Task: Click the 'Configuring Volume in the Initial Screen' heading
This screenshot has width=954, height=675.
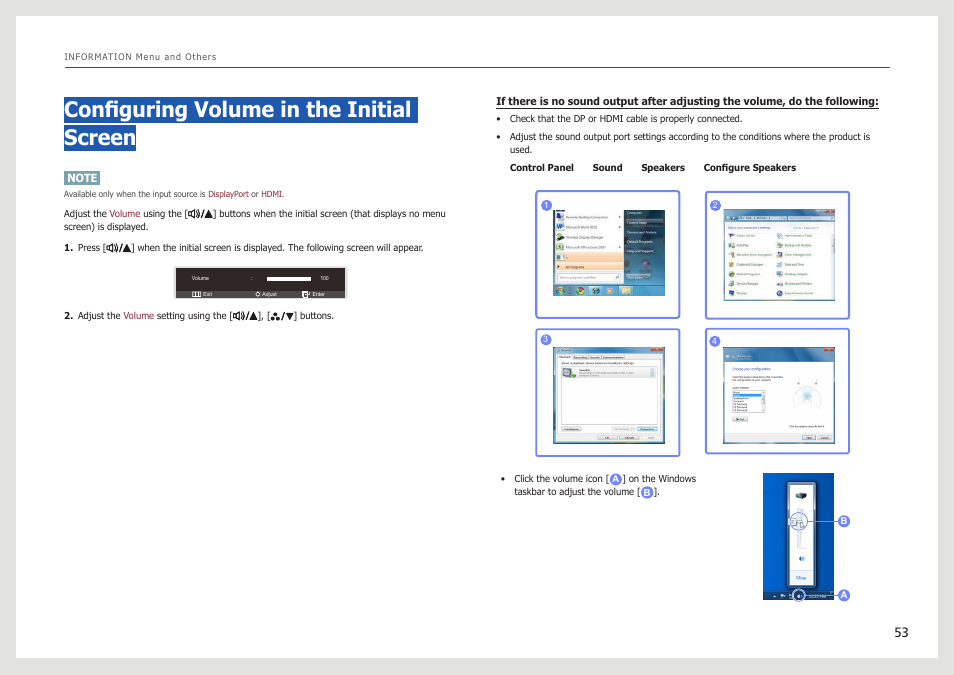Action: pyautogui.click(x=240, y=124)
